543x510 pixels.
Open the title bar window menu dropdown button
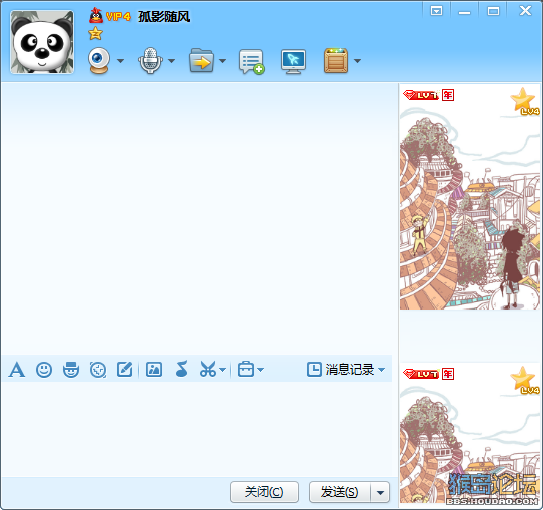[x=436, y=11]
